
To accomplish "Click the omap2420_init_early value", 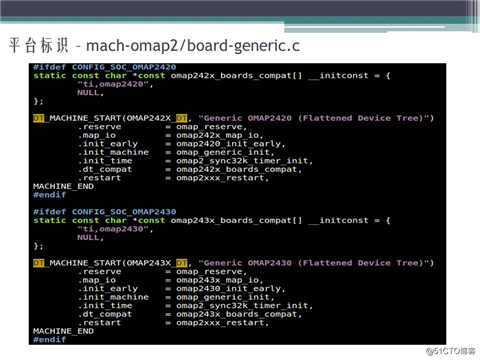I will click(x=229, y=144).
